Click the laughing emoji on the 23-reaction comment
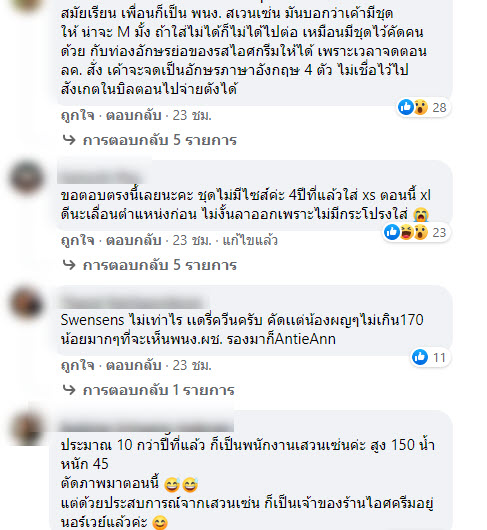 tap(407, 232)
